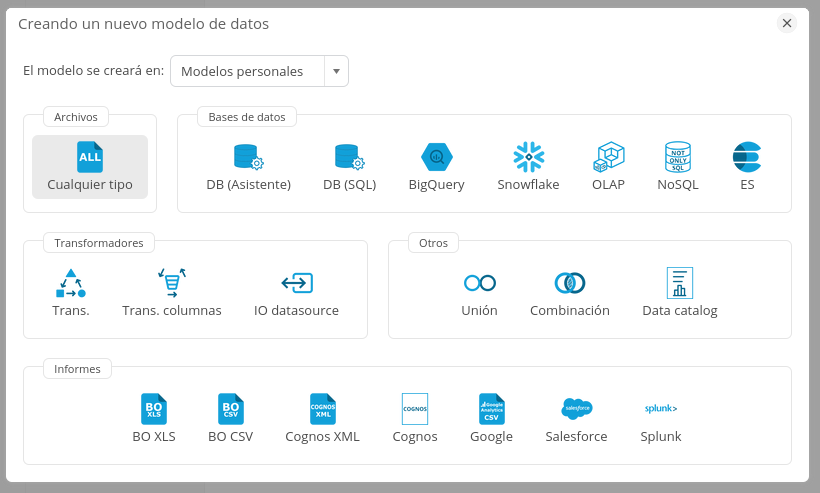Open the Data catalog option
The width and height of the screenshot is (820, 493).
tap(680, 284)
